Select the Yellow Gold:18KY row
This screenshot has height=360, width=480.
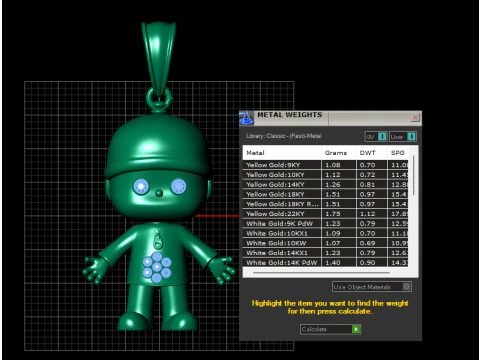coord(325,194)
